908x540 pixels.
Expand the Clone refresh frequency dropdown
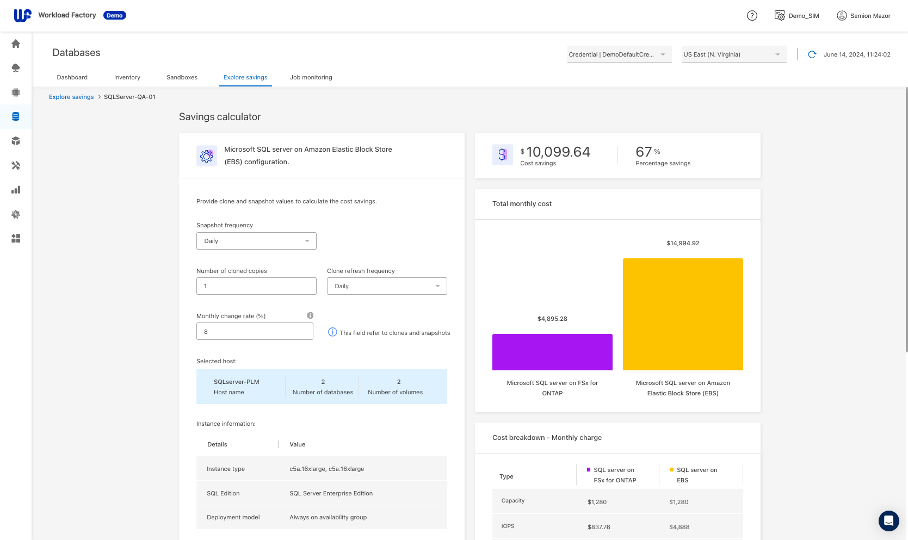[x=386, y=286]
